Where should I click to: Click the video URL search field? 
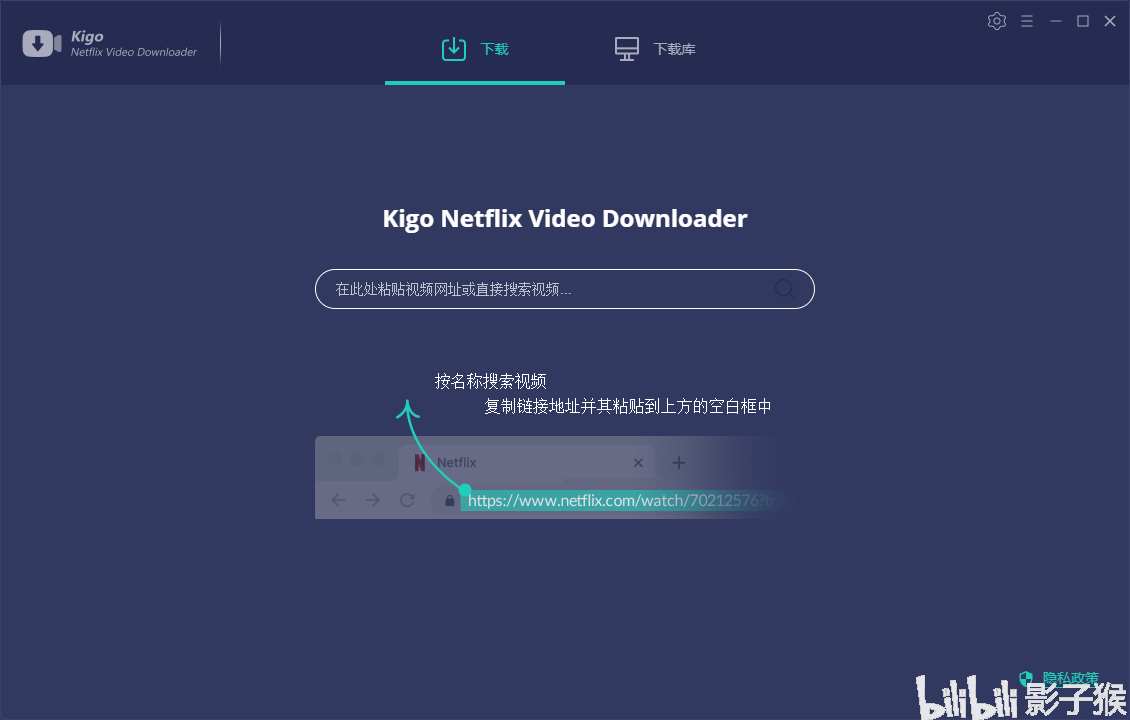point(564,289)
